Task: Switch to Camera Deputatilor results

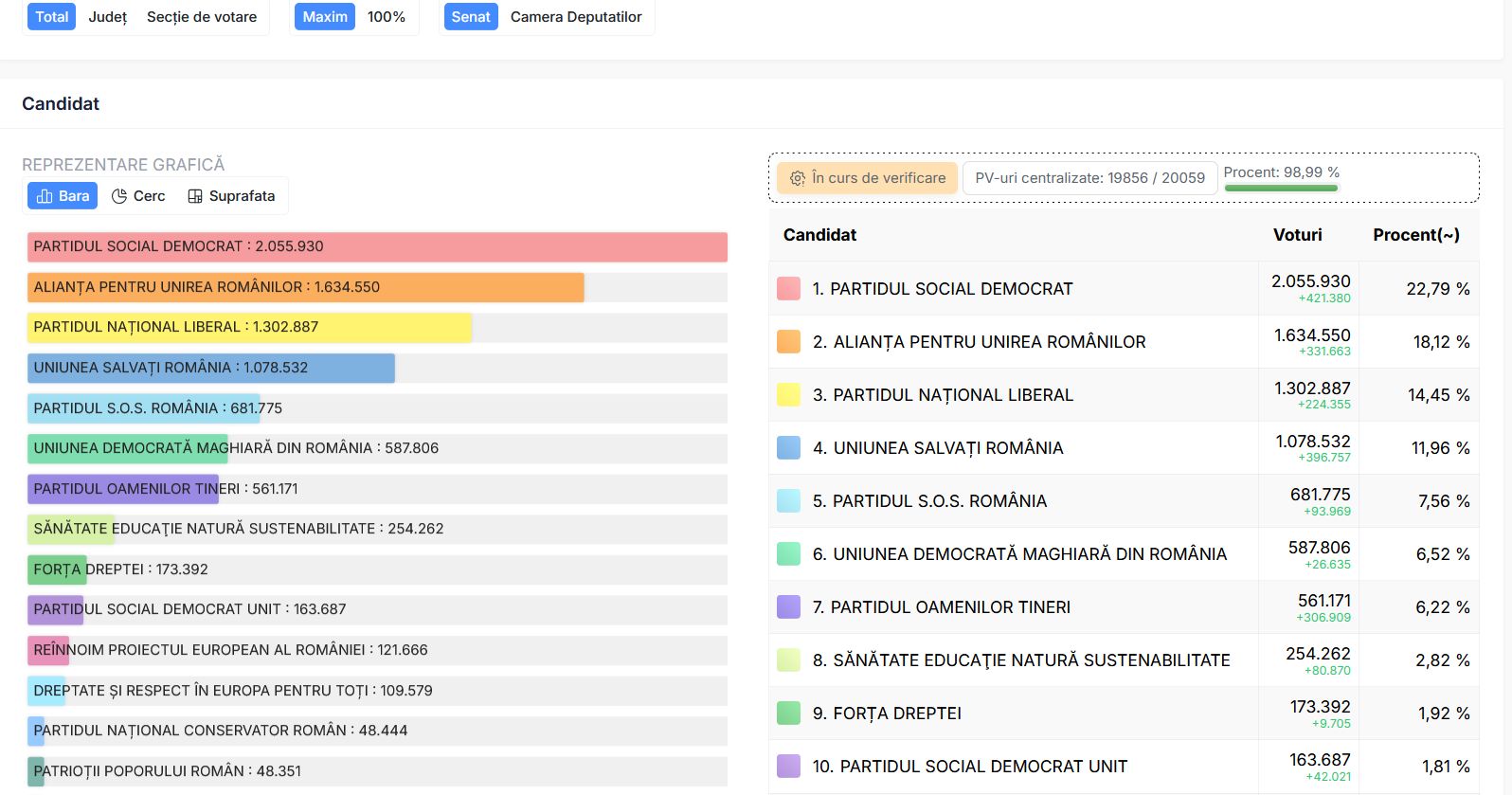Action: [576, 17]
